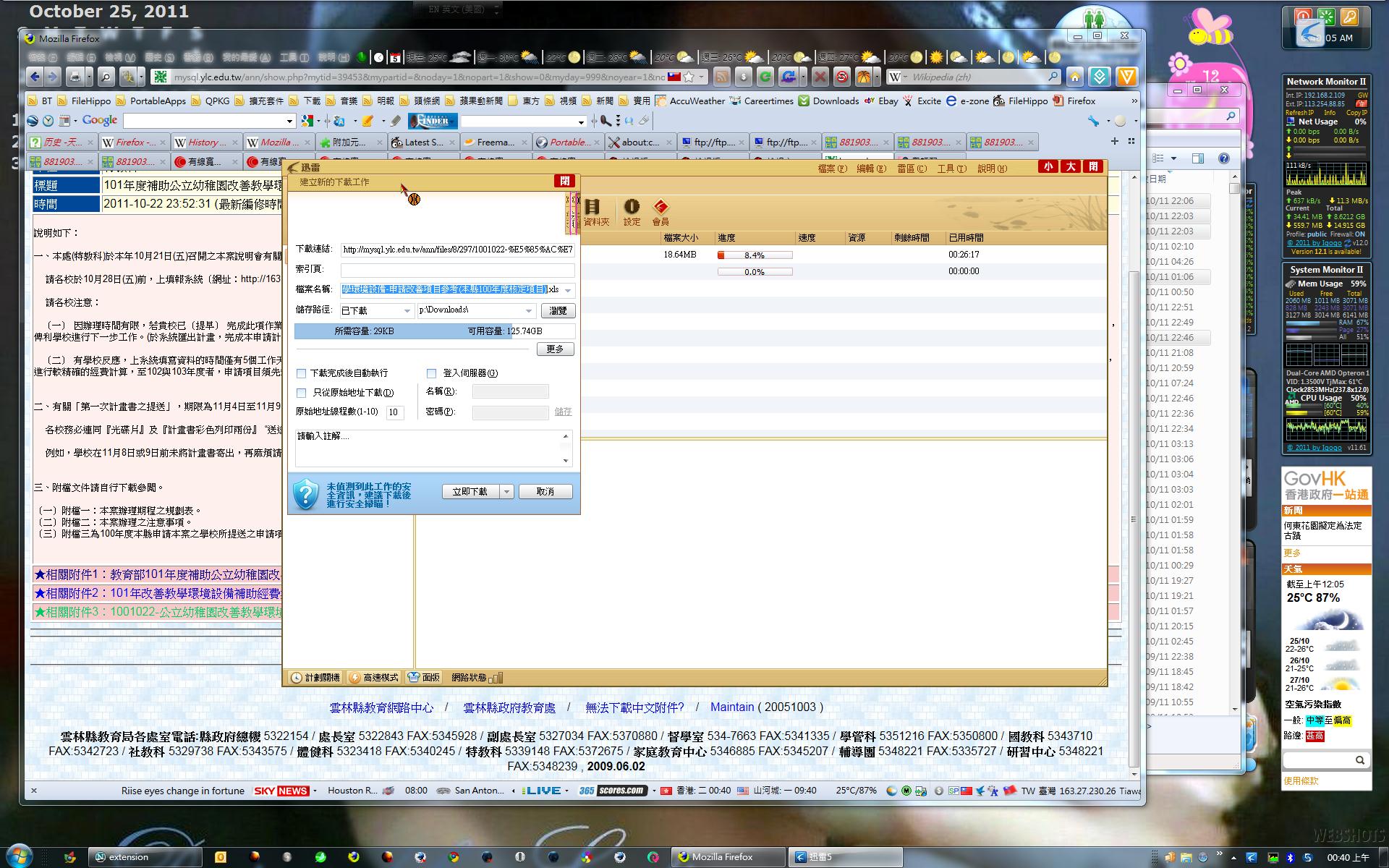1389x868 pixels.
Task: Open the Member (會員) icon in Xunlei toolbar
Action: 660,212
